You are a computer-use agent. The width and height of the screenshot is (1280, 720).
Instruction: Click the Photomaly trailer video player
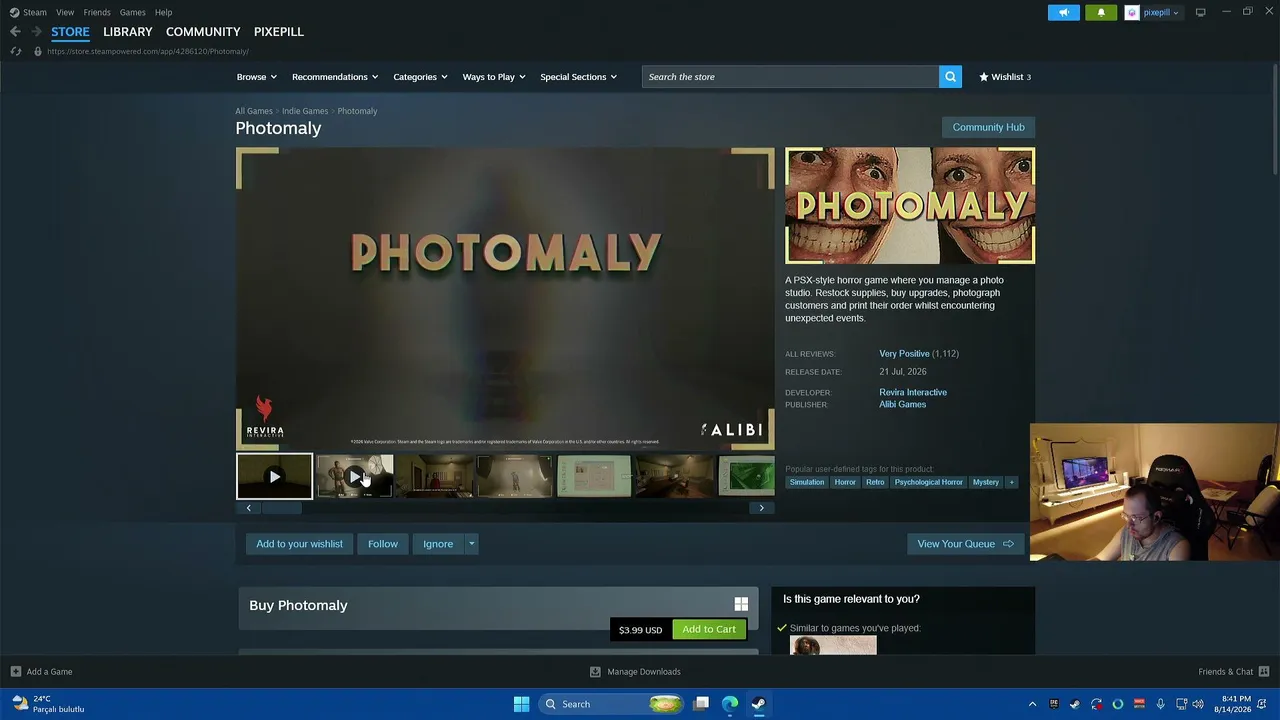pyautogui.click(x=505, y=299)
